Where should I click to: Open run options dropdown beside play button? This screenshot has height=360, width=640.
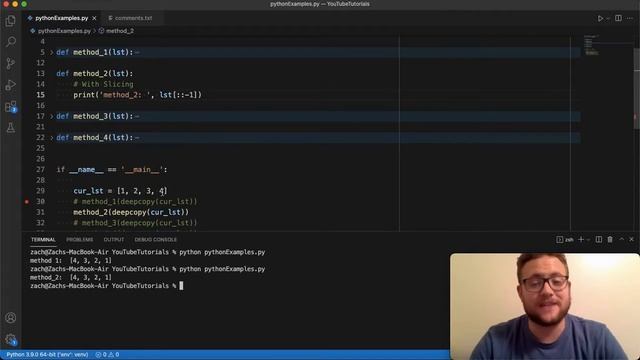[608, 19]
